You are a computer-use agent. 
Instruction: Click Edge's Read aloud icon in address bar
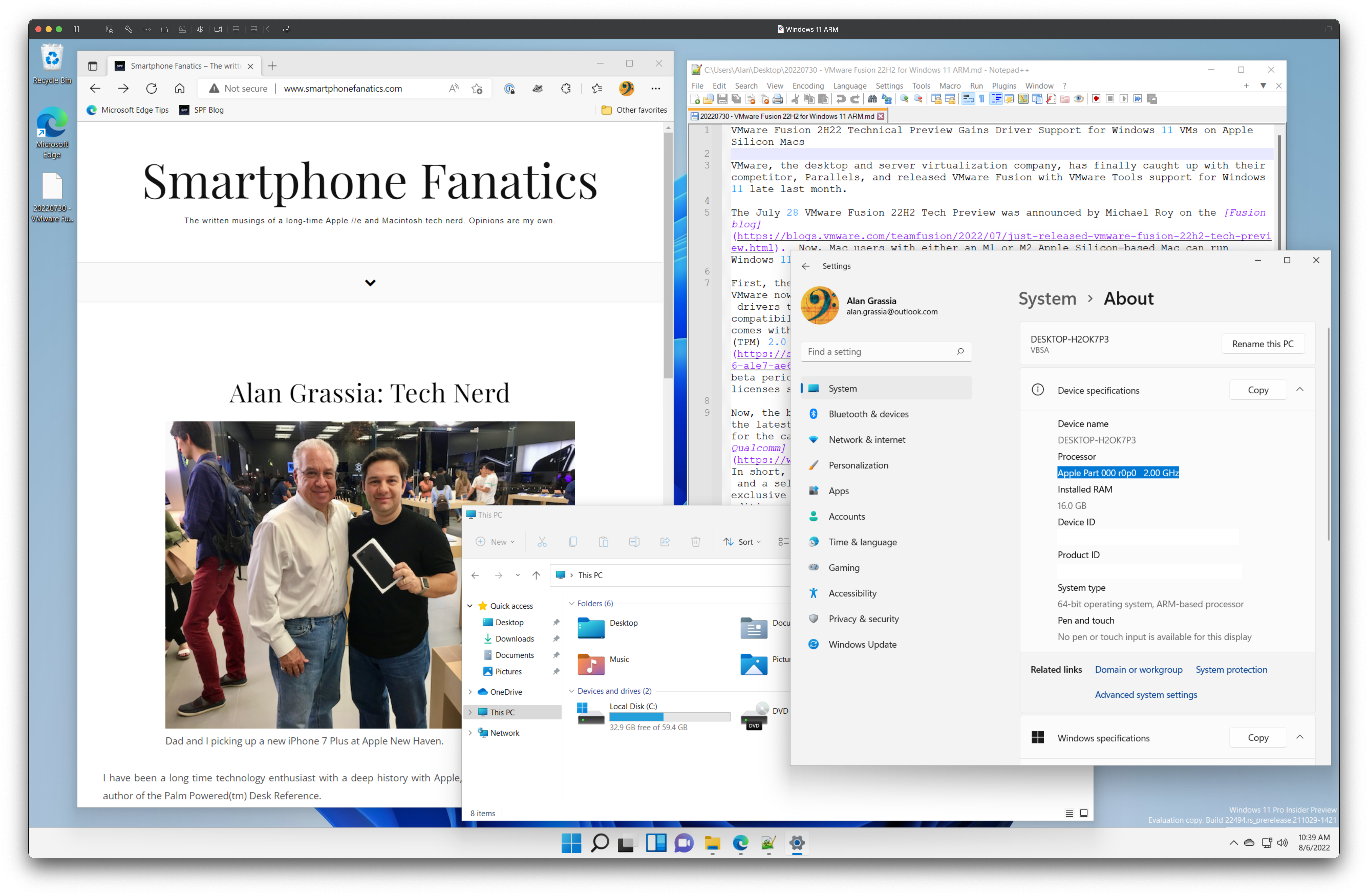pos(454,89)
